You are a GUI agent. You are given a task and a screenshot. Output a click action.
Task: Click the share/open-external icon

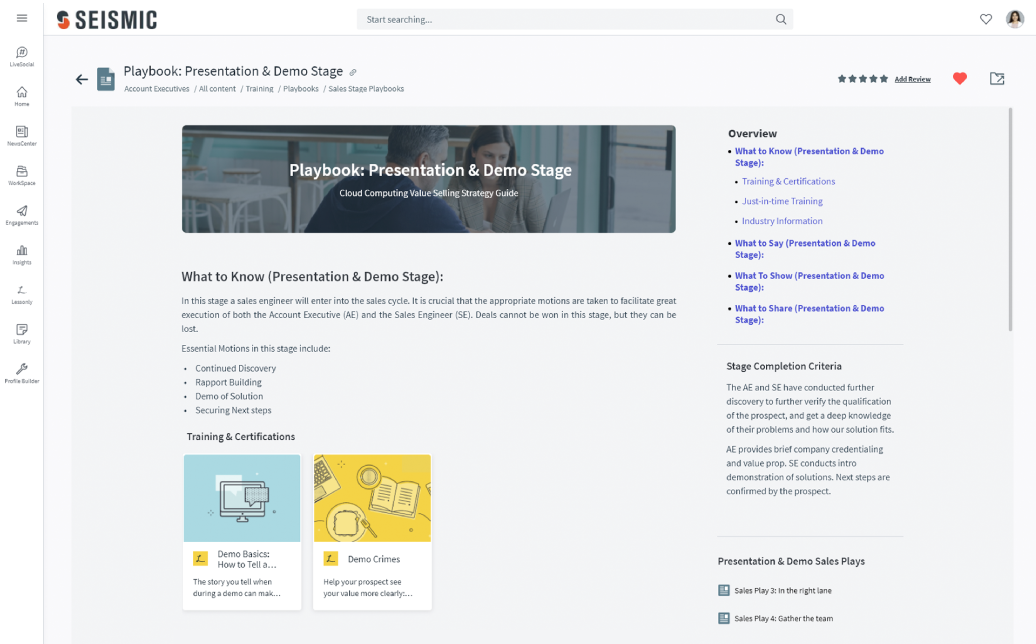(x=997, y=79)
